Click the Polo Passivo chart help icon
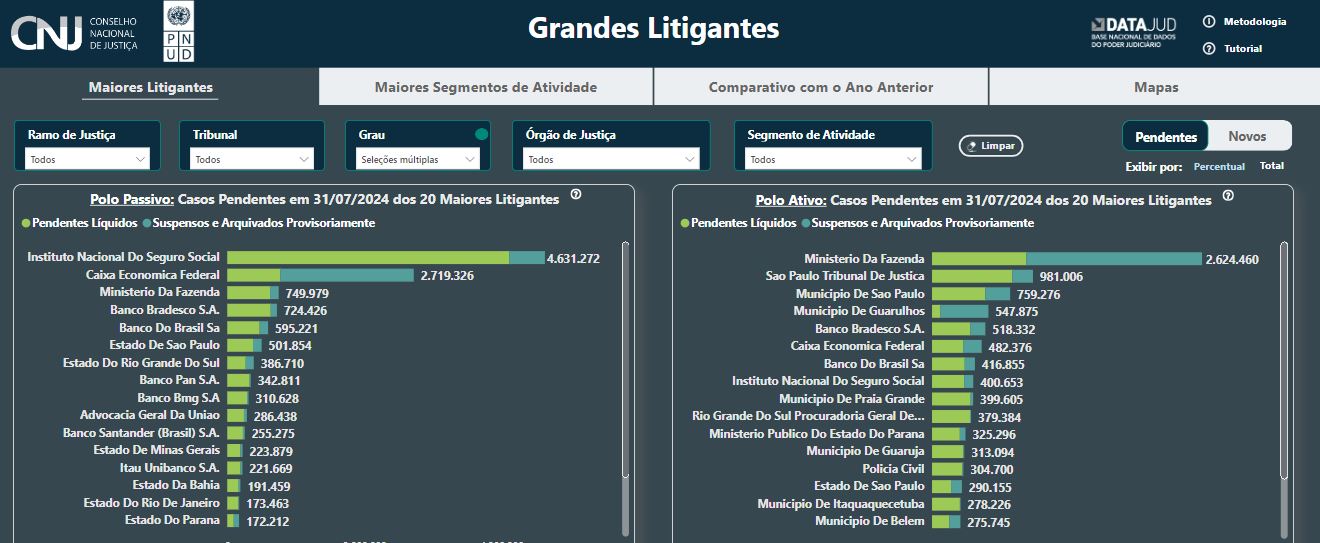This screenshot has width=1320, height=543. point(576,195)
